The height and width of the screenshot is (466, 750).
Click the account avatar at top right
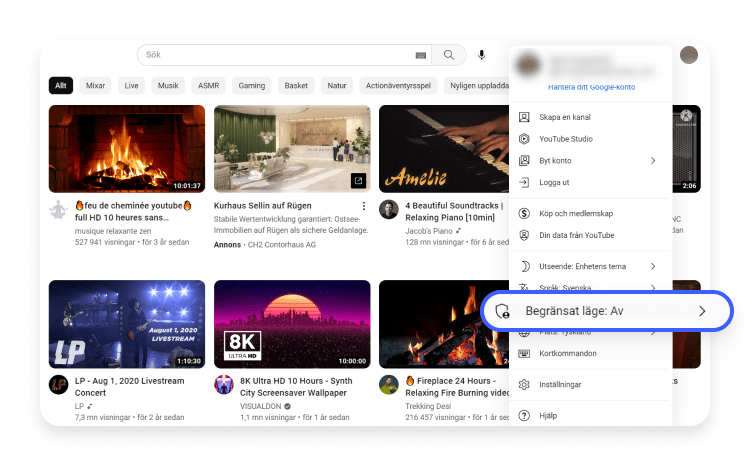coord(689,55)
